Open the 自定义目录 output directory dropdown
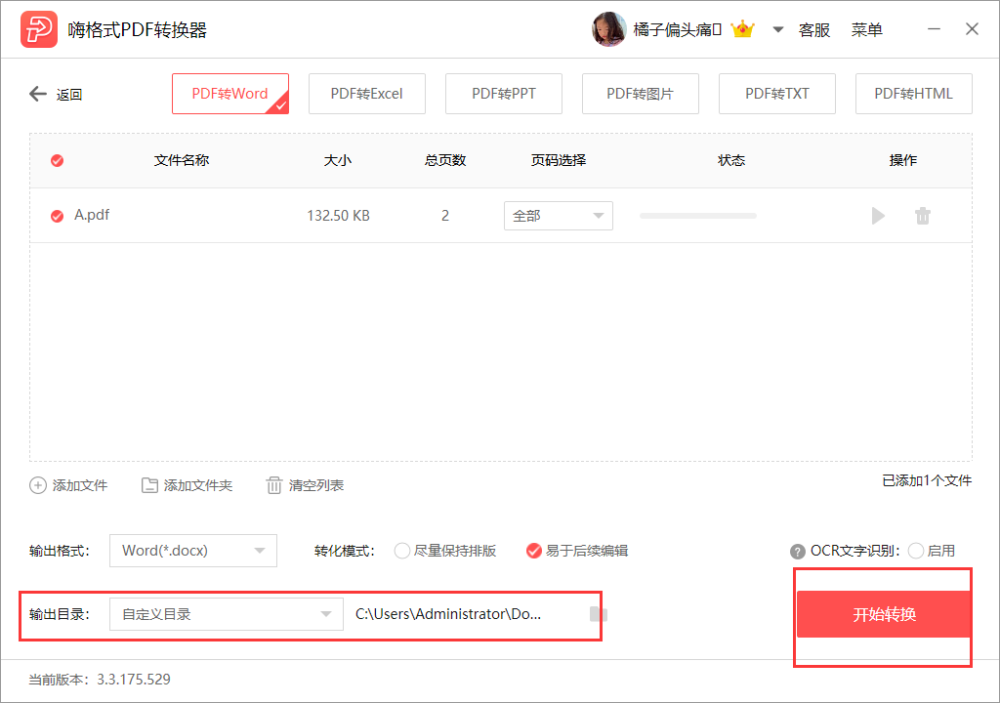1000x703 pixels. coord(226,614)
